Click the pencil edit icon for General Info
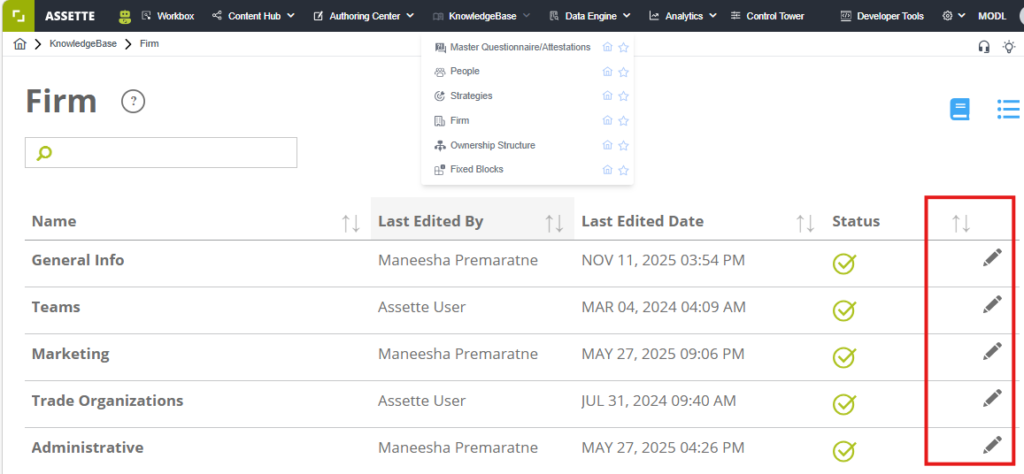1024x474 pixels. [991, 259]
